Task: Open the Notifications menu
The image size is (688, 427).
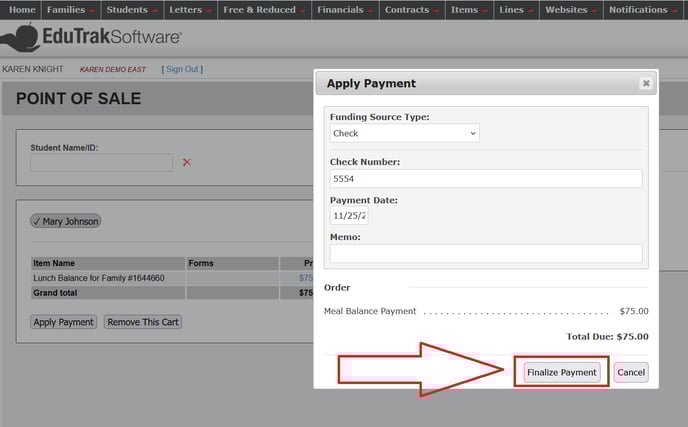Action: [x=643, y=10]
